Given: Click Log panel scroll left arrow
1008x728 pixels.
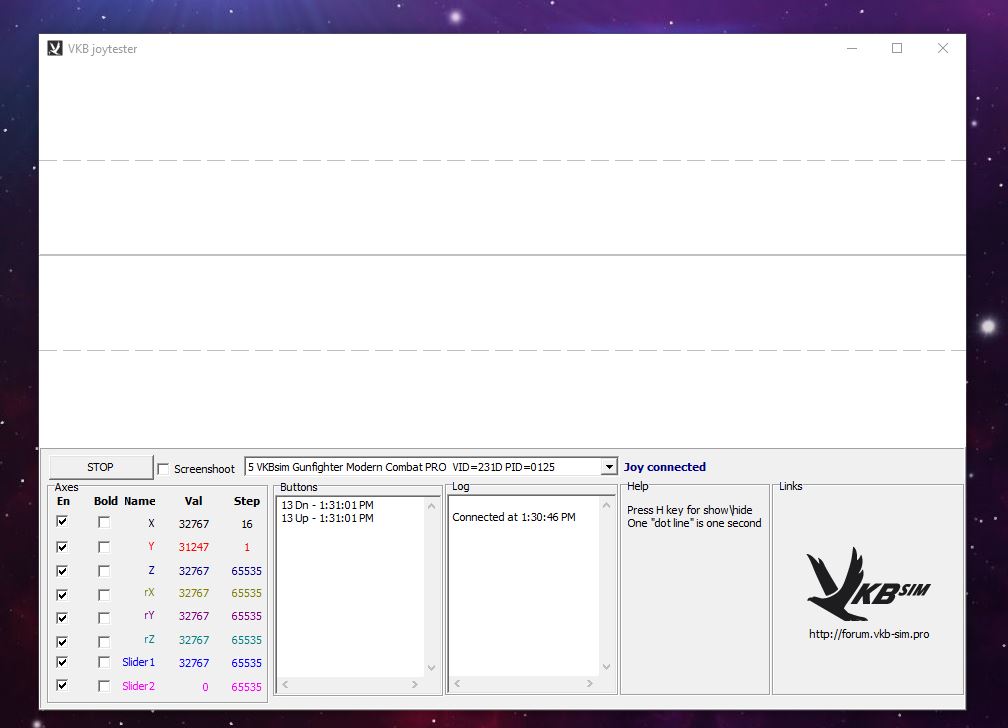Looking at the screenshot, I should (457, 684).
